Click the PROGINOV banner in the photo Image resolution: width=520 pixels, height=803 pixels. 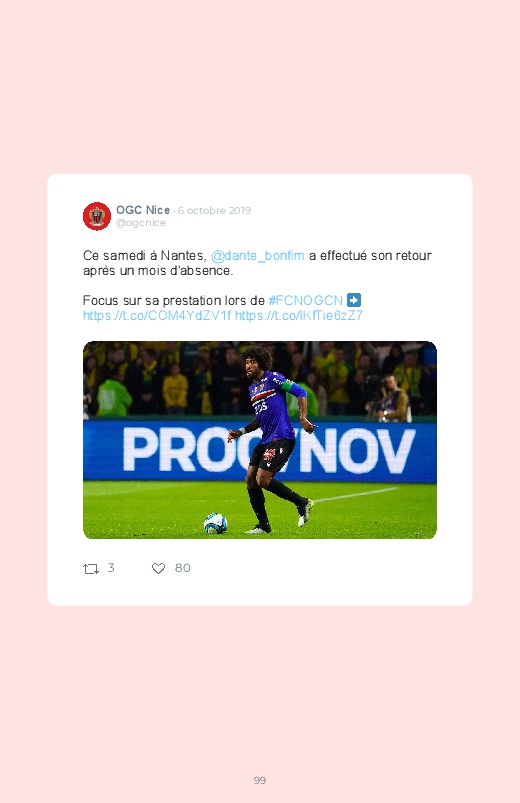260,451
